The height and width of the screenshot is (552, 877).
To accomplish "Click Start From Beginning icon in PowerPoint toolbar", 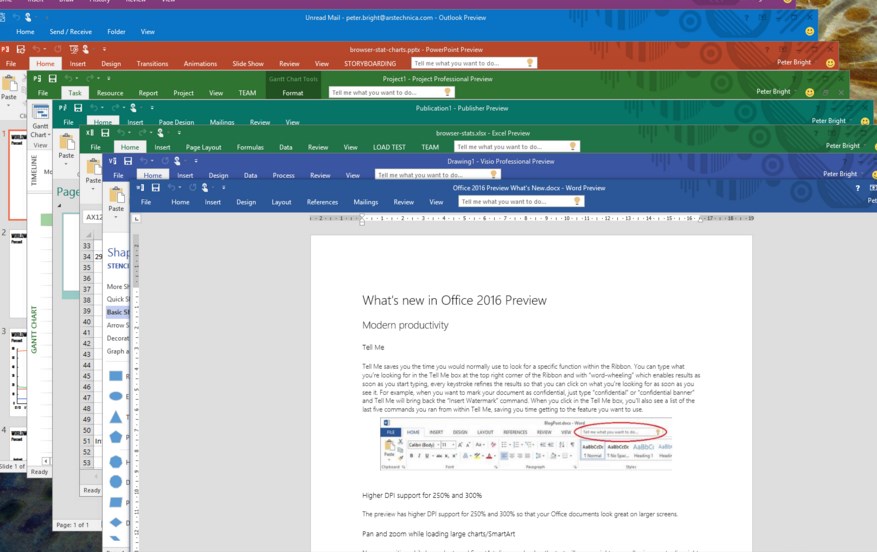I will click(x=73, y=49).
